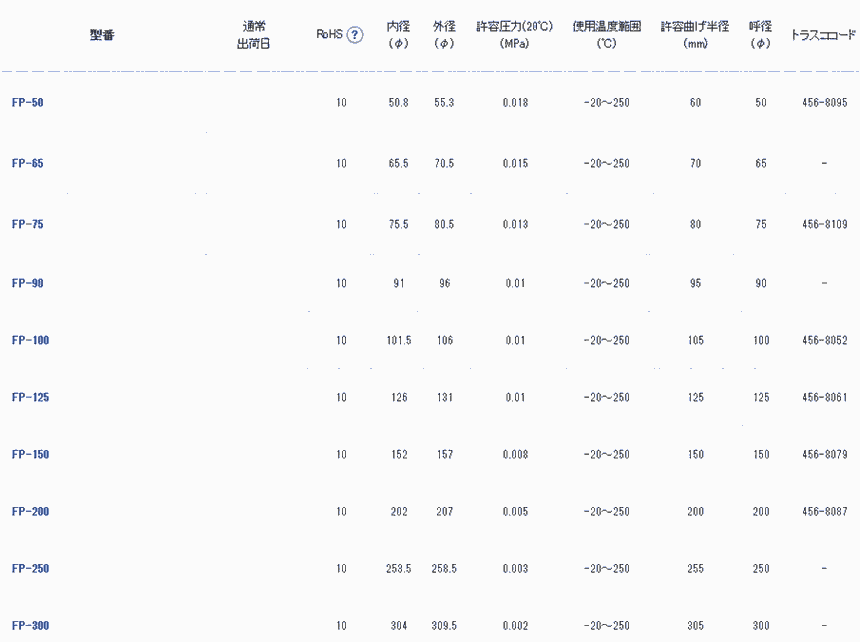Click the RoHS column header label
The height and width of the screenshot is (642, 860).
click(x=329, y=34)
